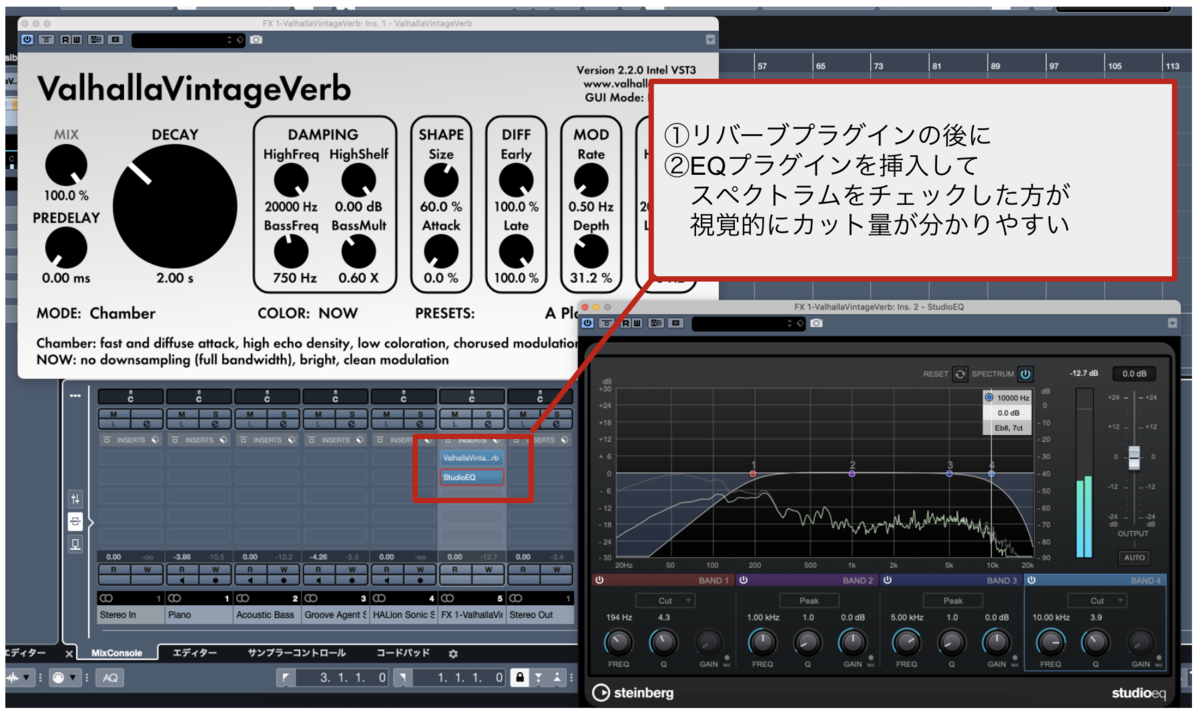This screenshot has width=1200, height=714.
Task: Open the MixConsole settings gear icon
Action: click(x=452, y=652)
